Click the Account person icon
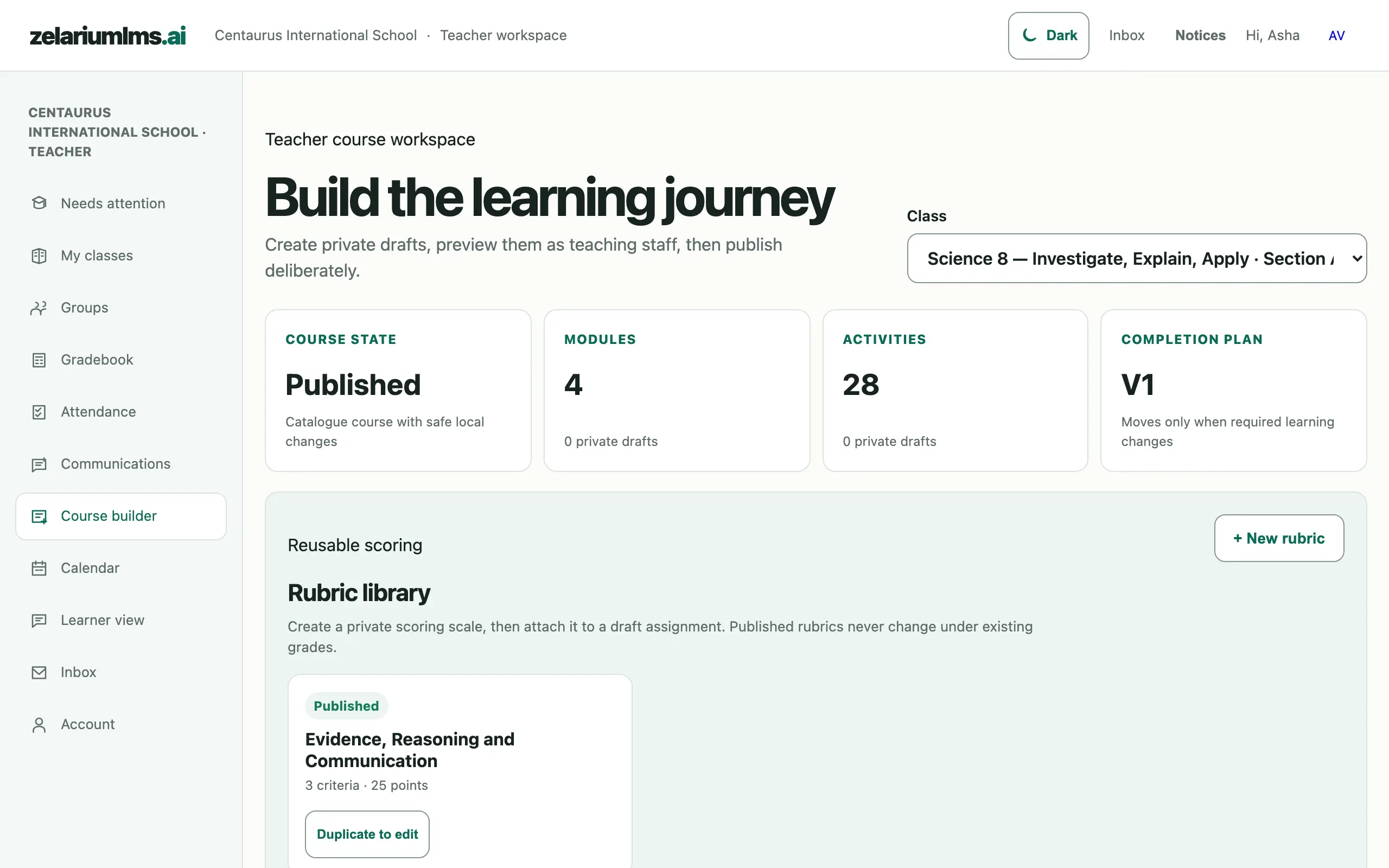 39,724
